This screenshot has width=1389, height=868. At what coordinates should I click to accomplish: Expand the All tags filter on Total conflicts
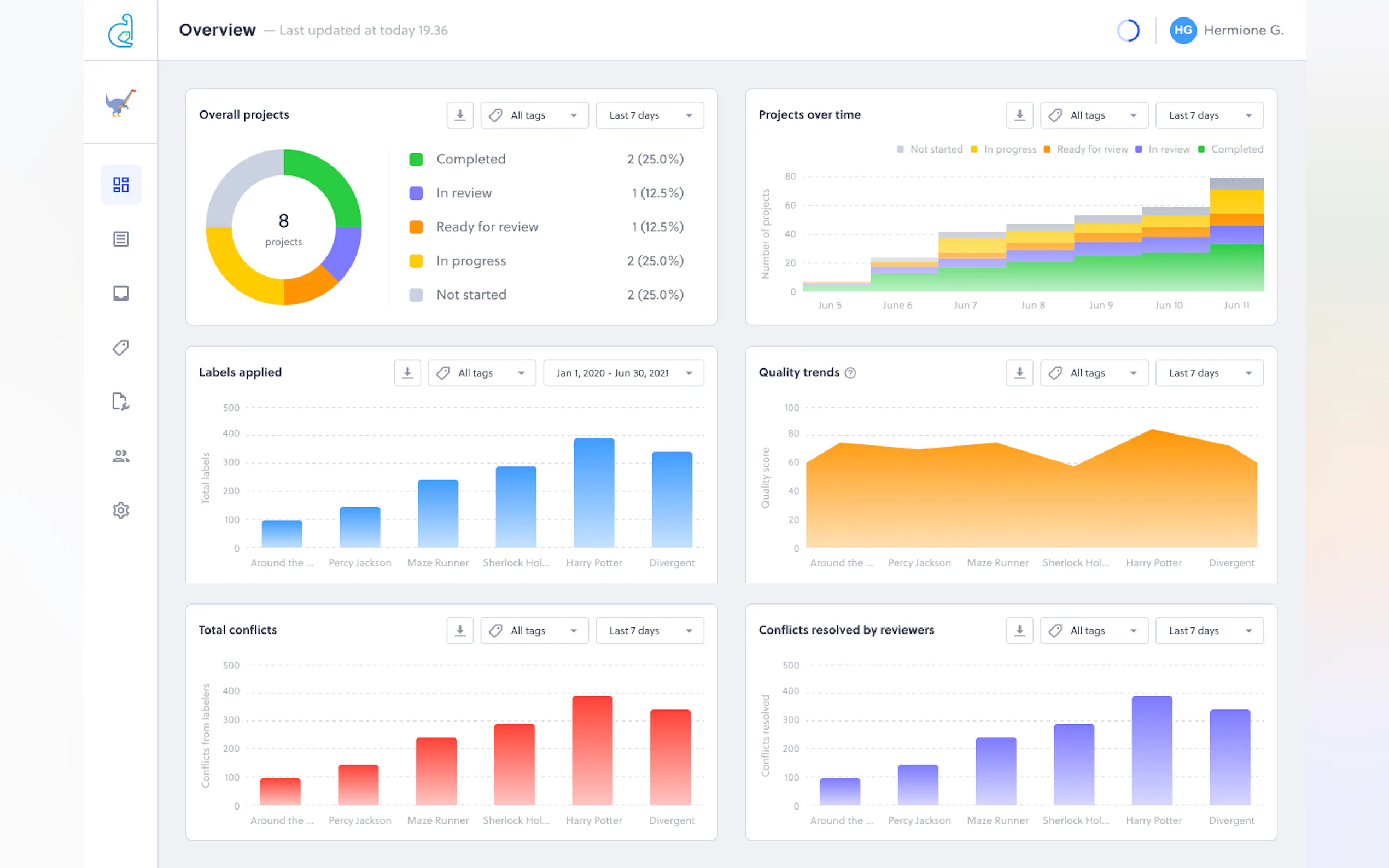pos(534,630)
